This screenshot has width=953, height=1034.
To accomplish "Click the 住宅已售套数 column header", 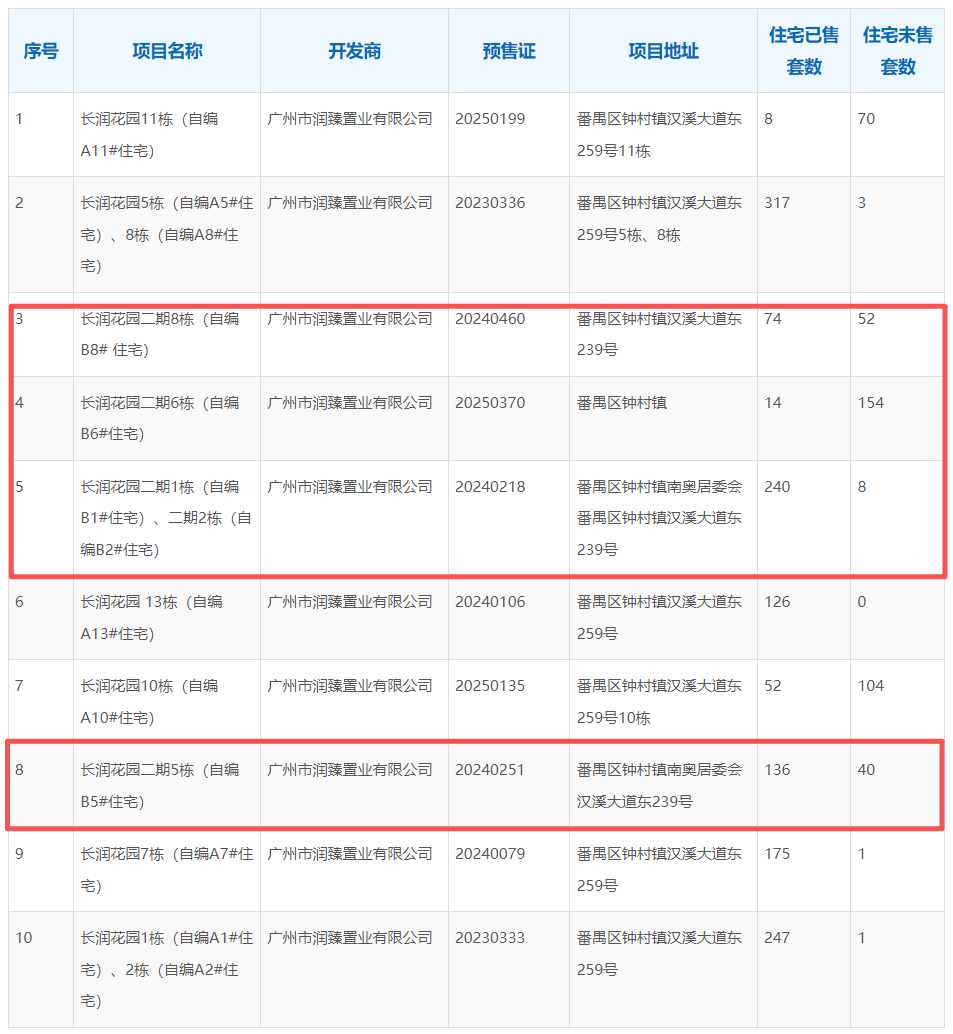I will [803, 51].
